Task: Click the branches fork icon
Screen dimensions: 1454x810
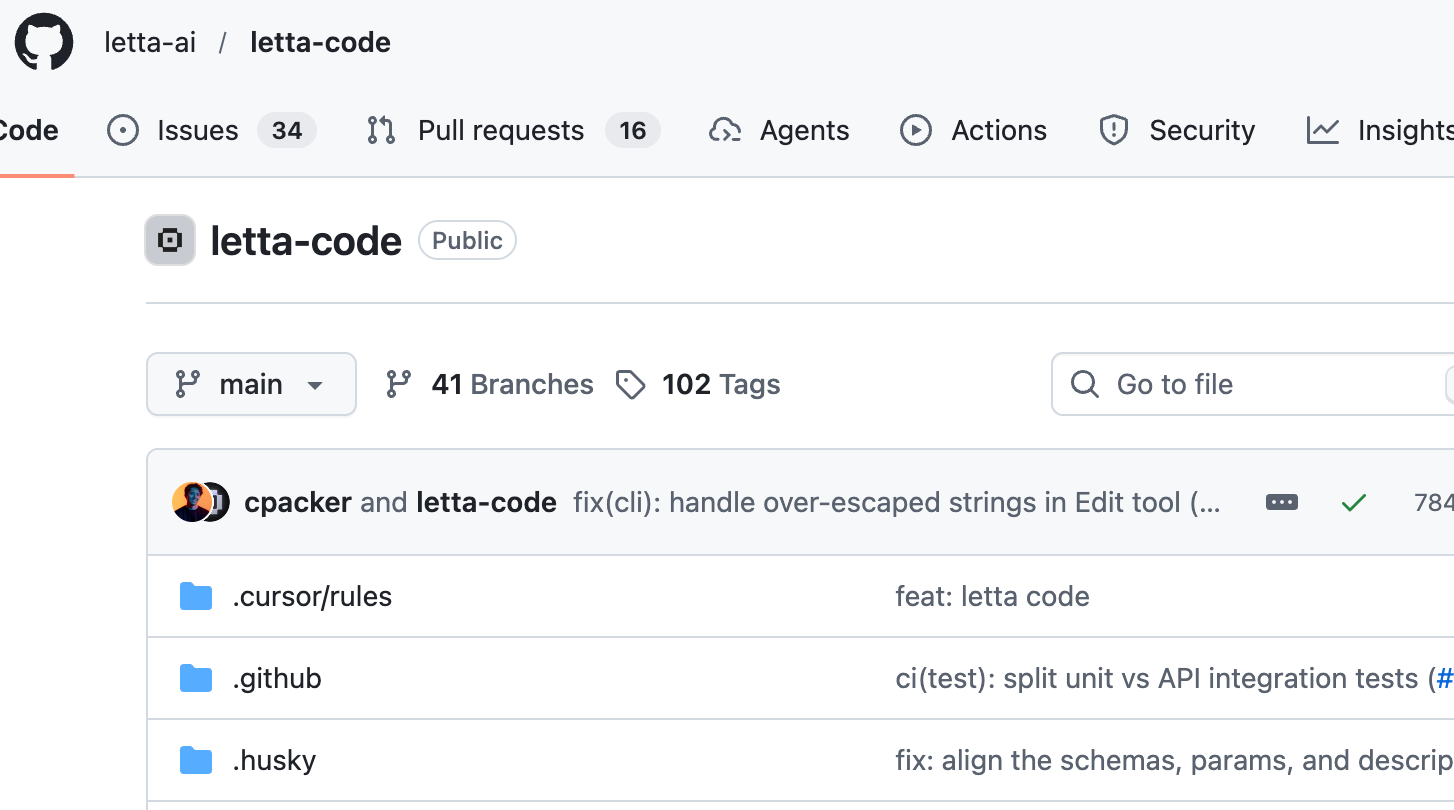Action: 399,384
